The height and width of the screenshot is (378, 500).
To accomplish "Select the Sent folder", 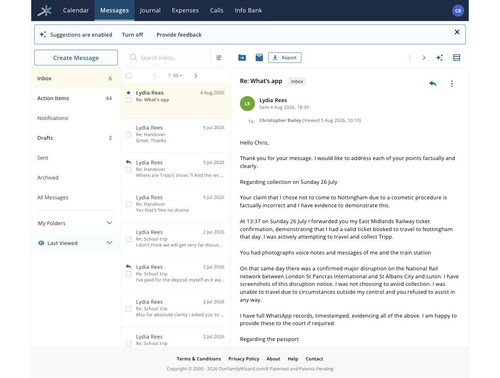I will [76, 158].
